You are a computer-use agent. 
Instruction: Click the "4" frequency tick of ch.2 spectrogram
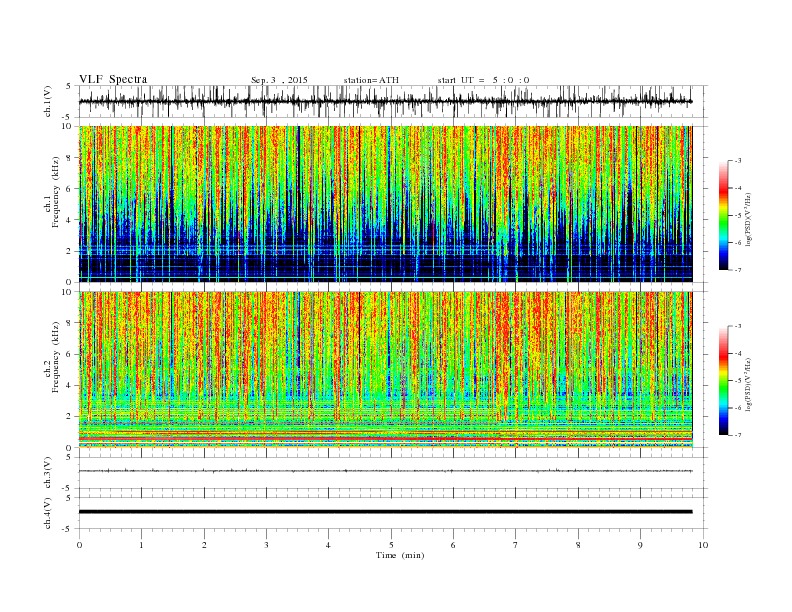(70, 386)
